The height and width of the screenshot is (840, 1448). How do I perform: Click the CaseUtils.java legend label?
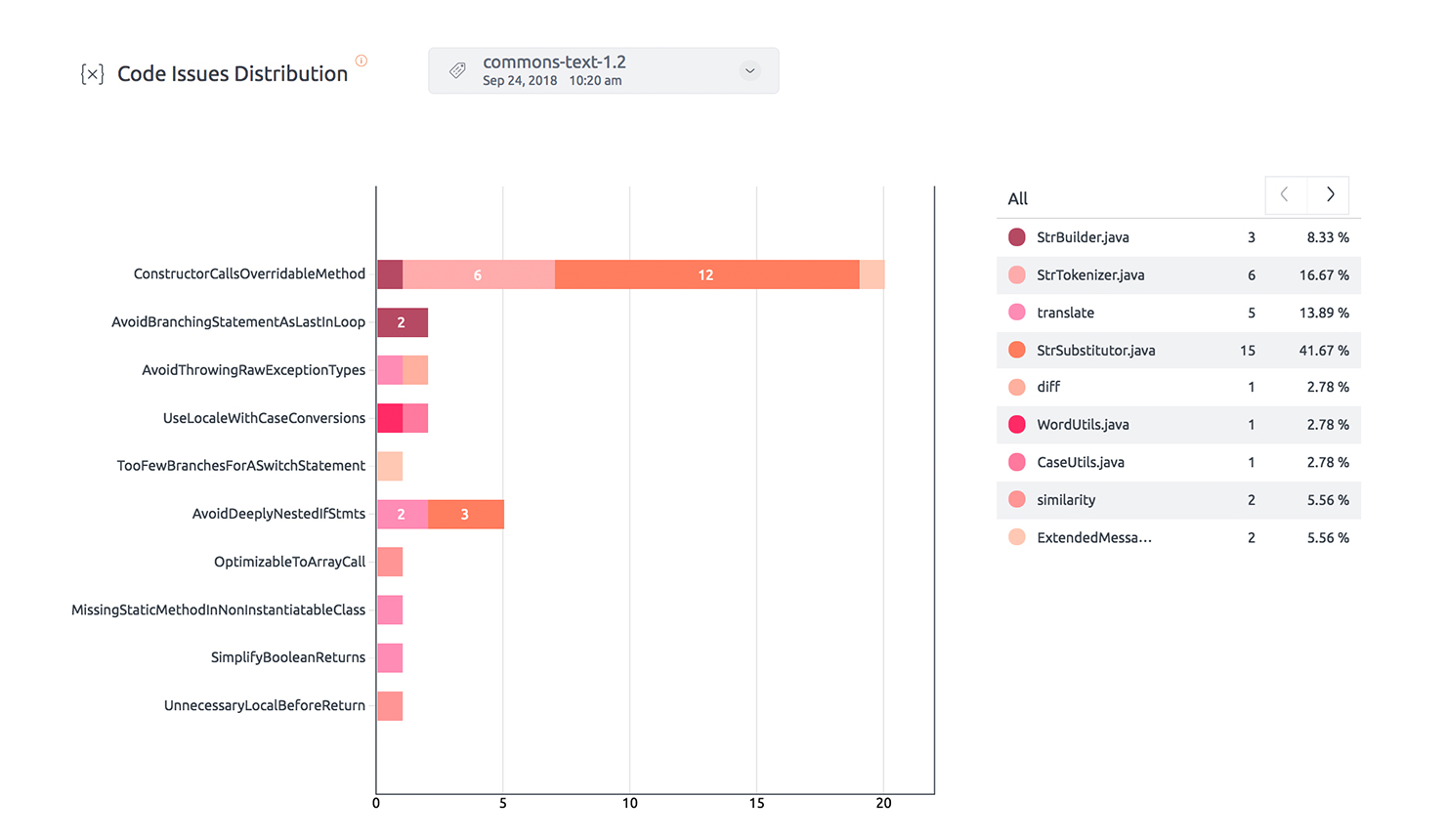coord(1081,462)
